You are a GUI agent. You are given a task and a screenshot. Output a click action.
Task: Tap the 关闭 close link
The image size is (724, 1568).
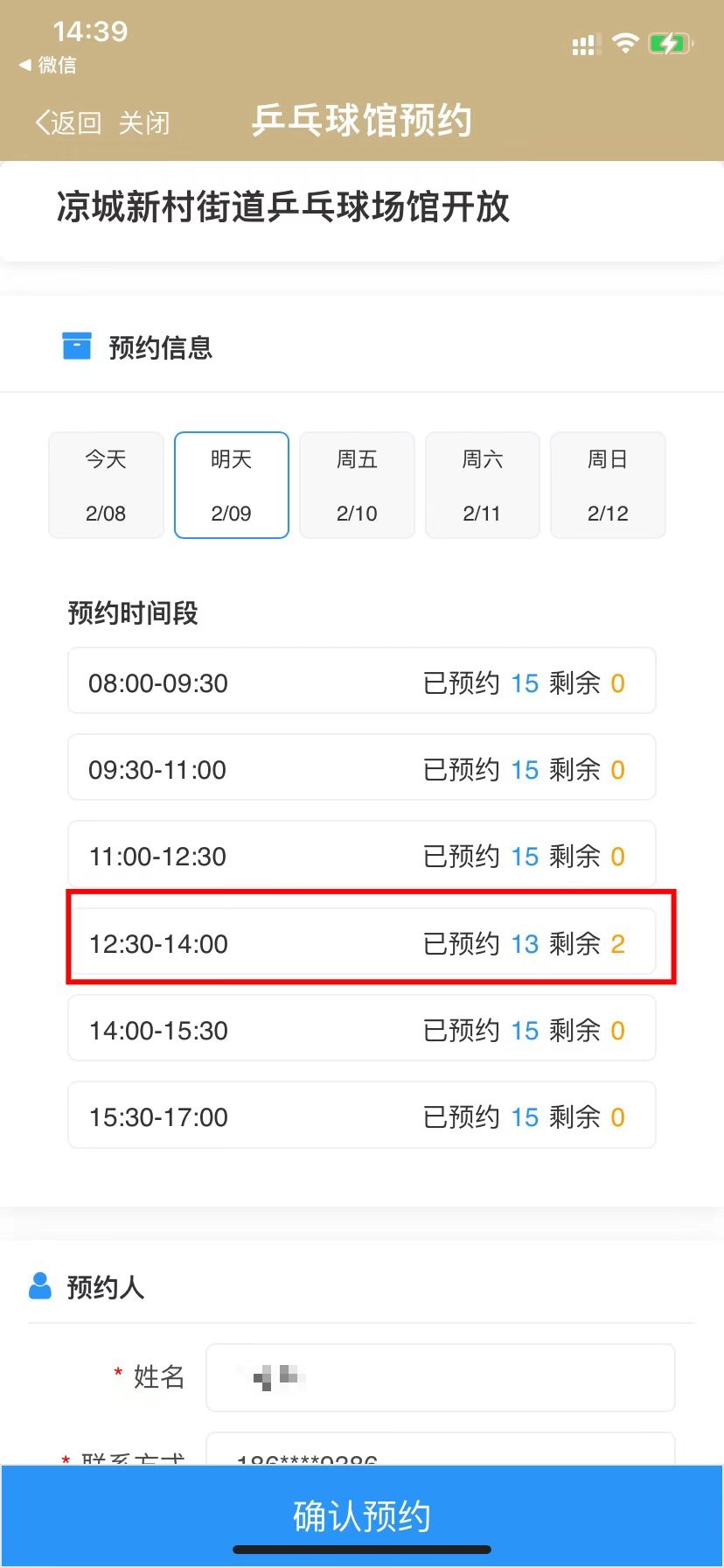click(144, 122)
